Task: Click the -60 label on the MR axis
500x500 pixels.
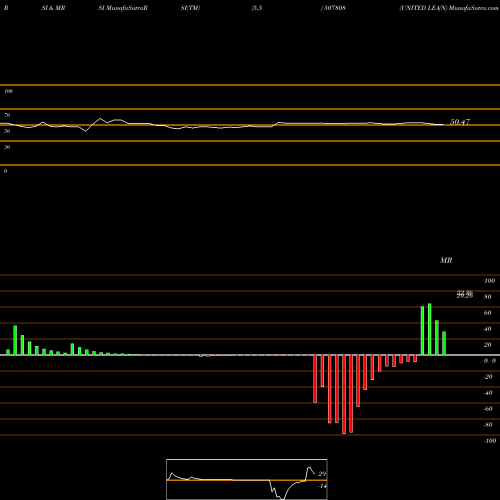Action: point(488,409)
